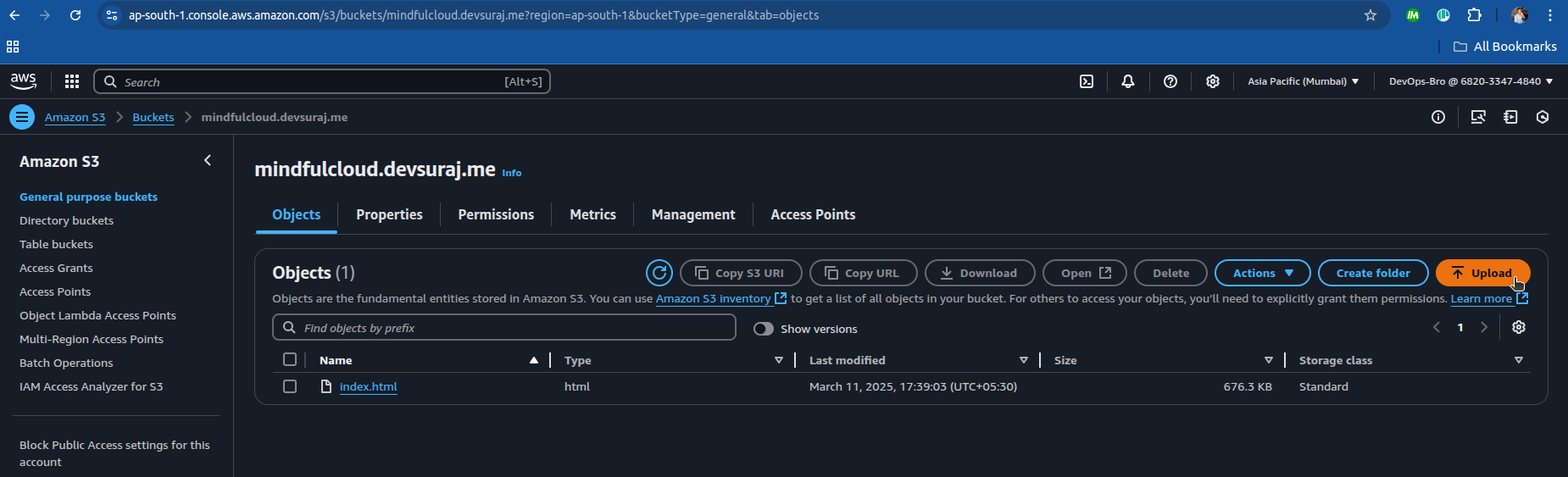
Task: Expand the Actions dropdown
Action: 1263,273
